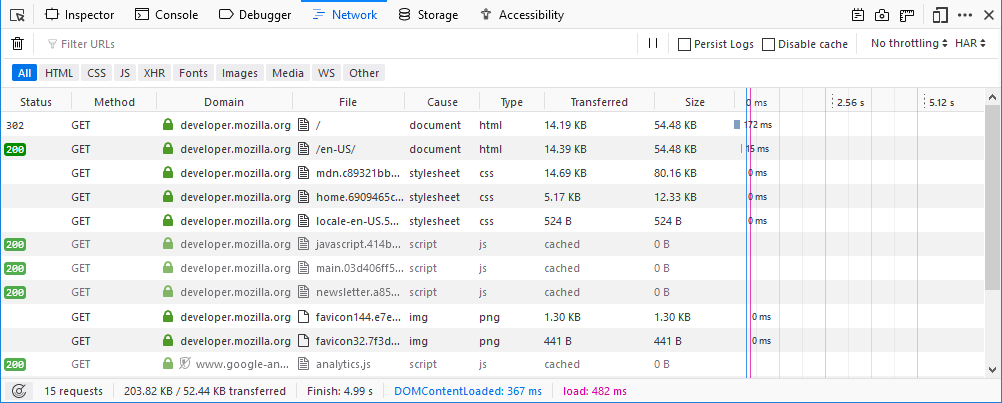Select the favicon32 image request
Screen dimensions: 1002x403
tap(492, 340)
